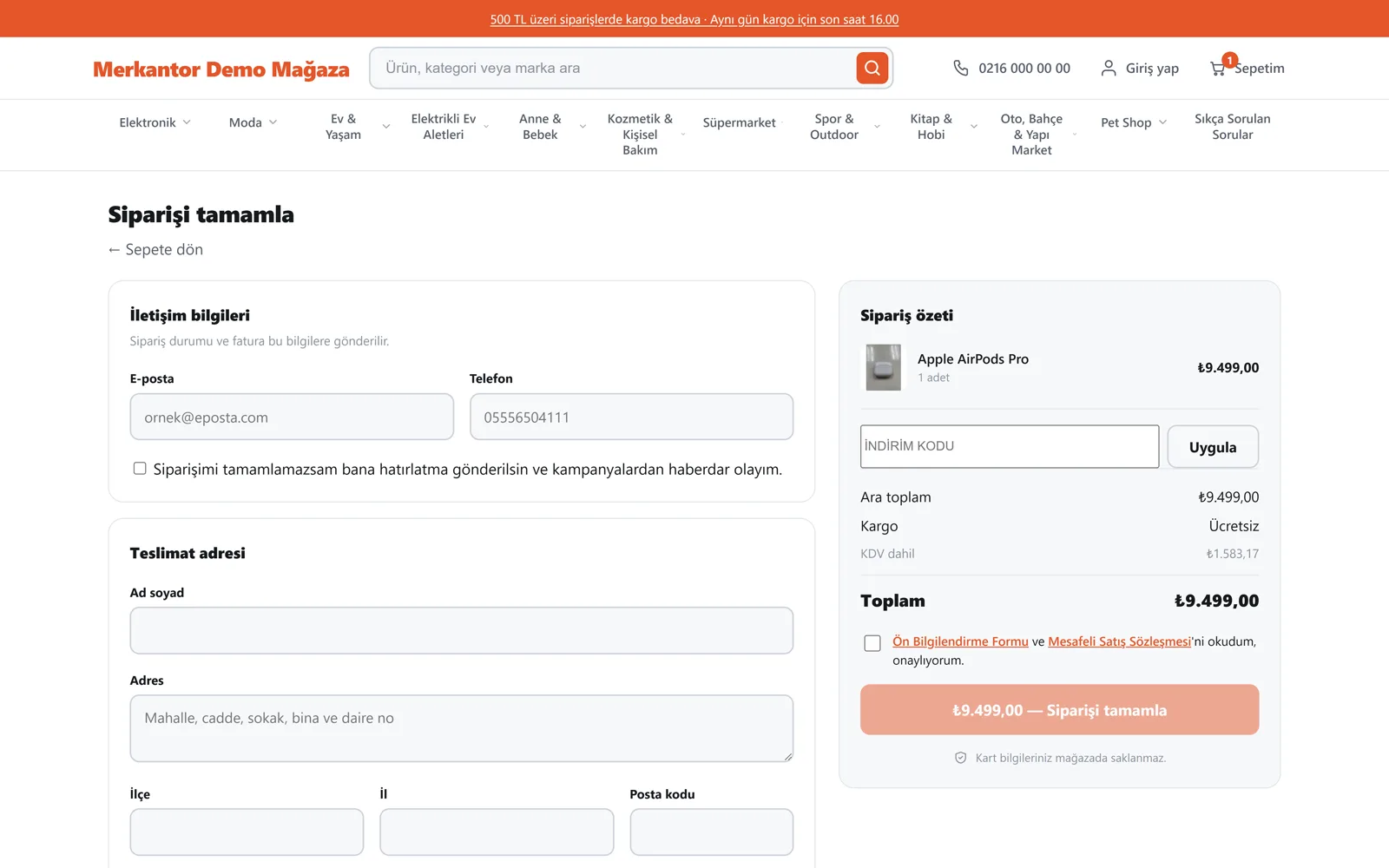This screenshot has height=868, width=1389.
Task: Click the 0216 000 00 00 phone number
Action: 1024,68
